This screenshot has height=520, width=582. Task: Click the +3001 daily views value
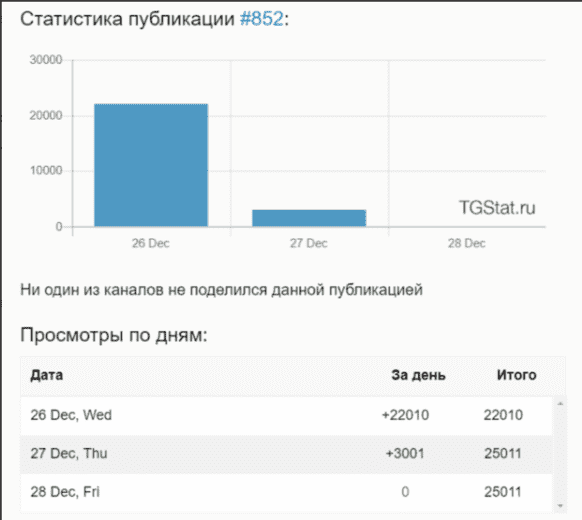(x=405, y=454)
